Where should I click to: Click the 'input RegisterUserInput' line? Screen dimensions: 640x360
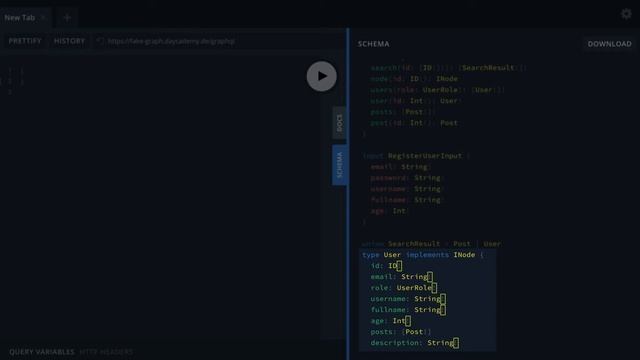(x=416, y=156)
